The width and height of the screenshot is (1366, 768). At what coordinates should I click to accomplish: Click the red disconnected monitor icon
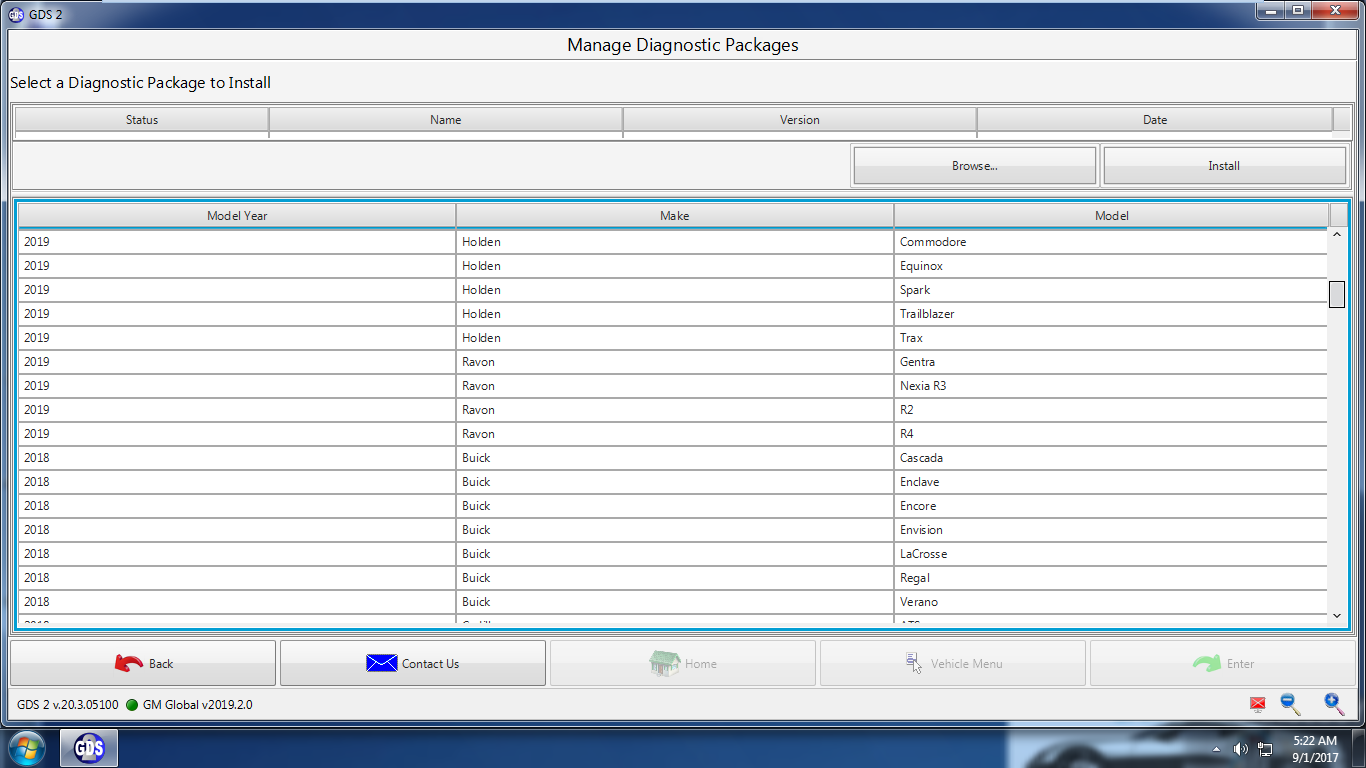point(1258,705)
